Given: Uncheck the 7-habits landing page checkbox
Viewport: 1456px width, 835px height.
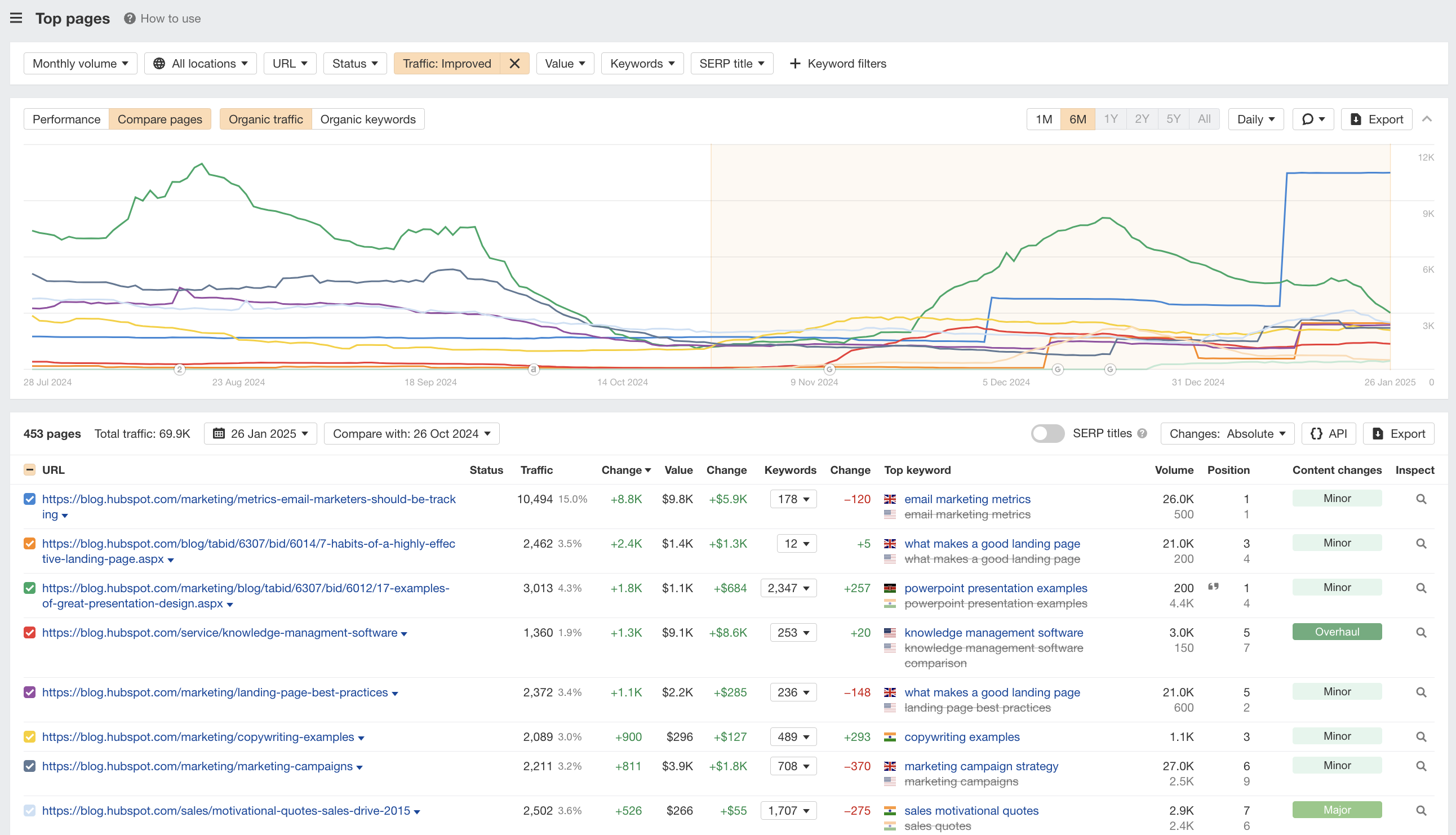Looking at the screenshot, I should [x=30, y=544].
